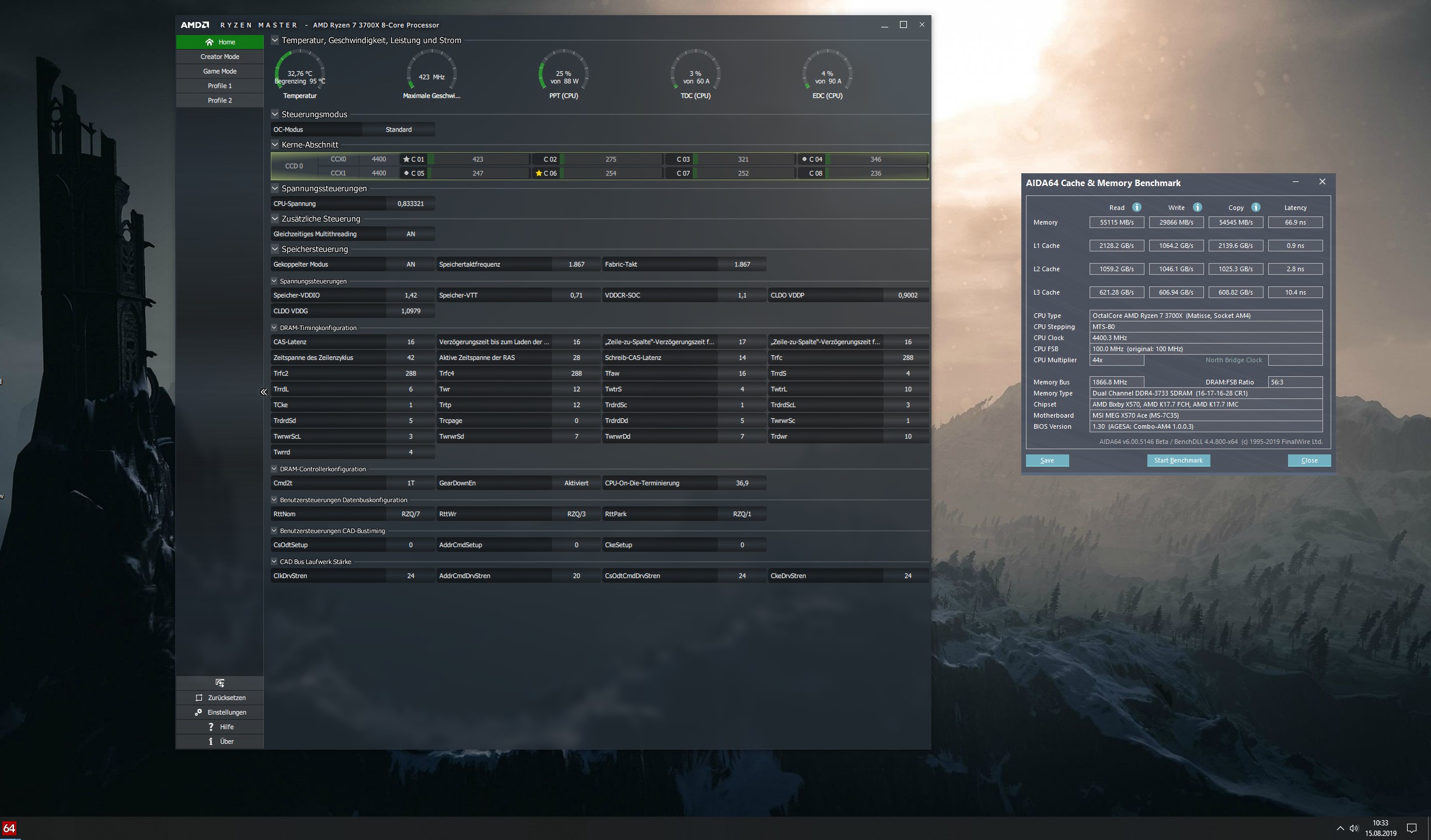Click the Read info icon in AIDA64

tap(1136, 207)
